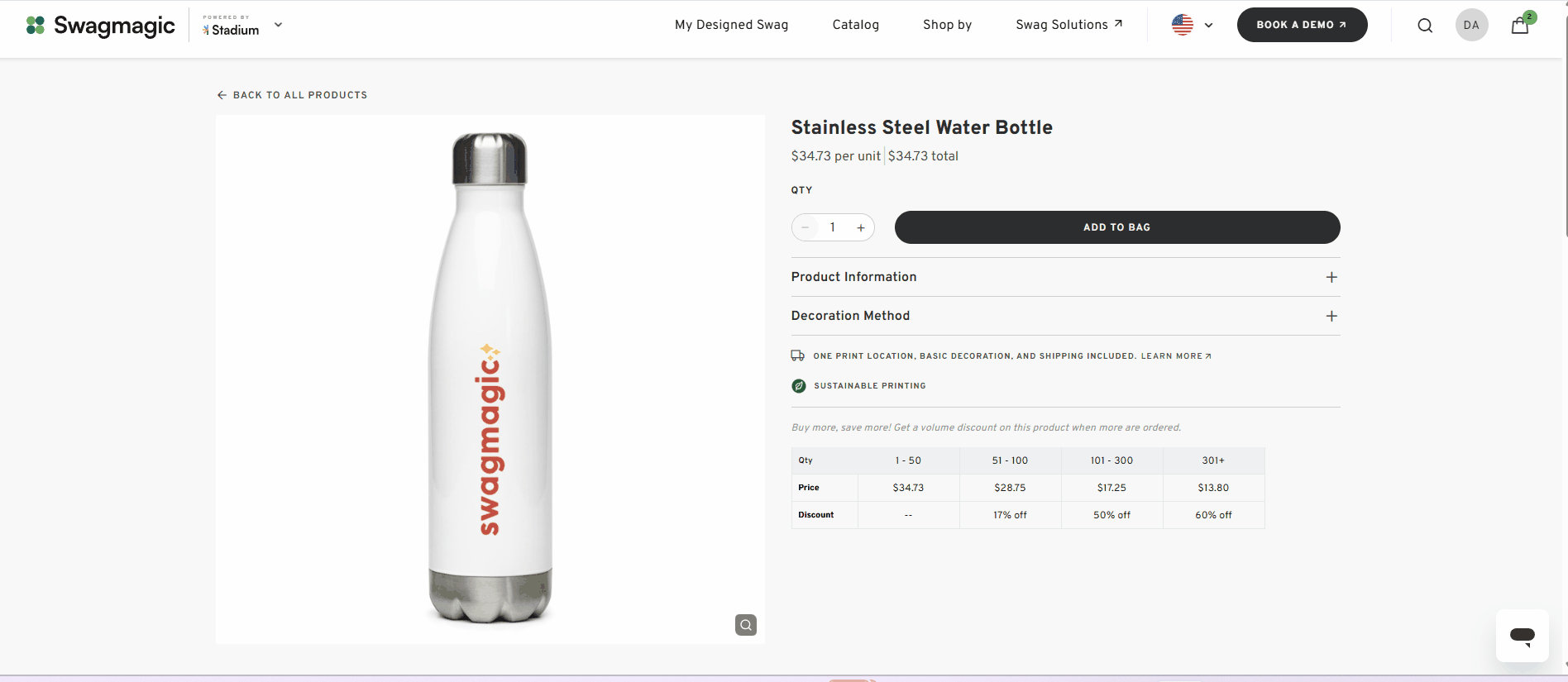Viewport: 1568px width, 682px height.
Task: Click the DA user avatar
Action: coord(1471,25)
